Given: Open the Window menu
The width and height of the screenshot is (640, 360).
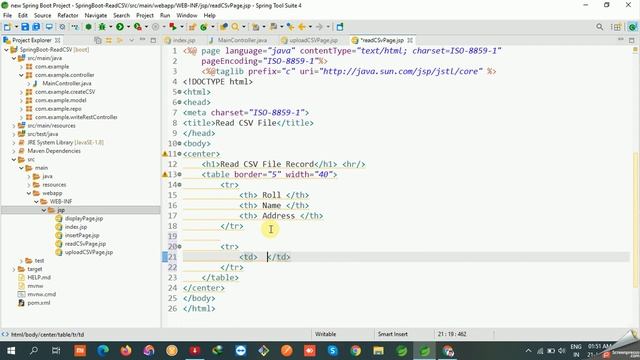Looking at the screenshot, I should point(187,15).
